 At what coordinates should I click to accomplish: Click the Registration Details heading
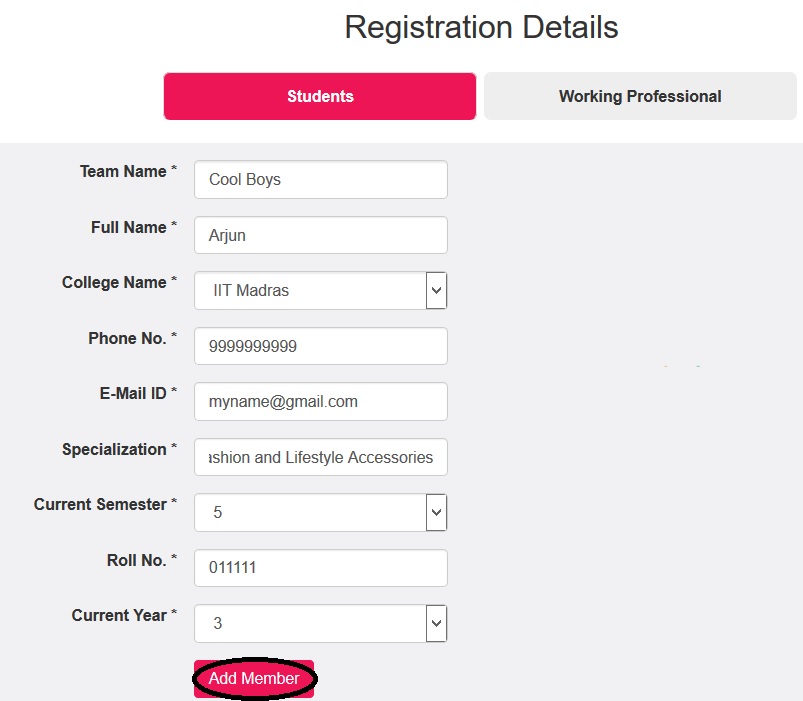tap(481, 27)
